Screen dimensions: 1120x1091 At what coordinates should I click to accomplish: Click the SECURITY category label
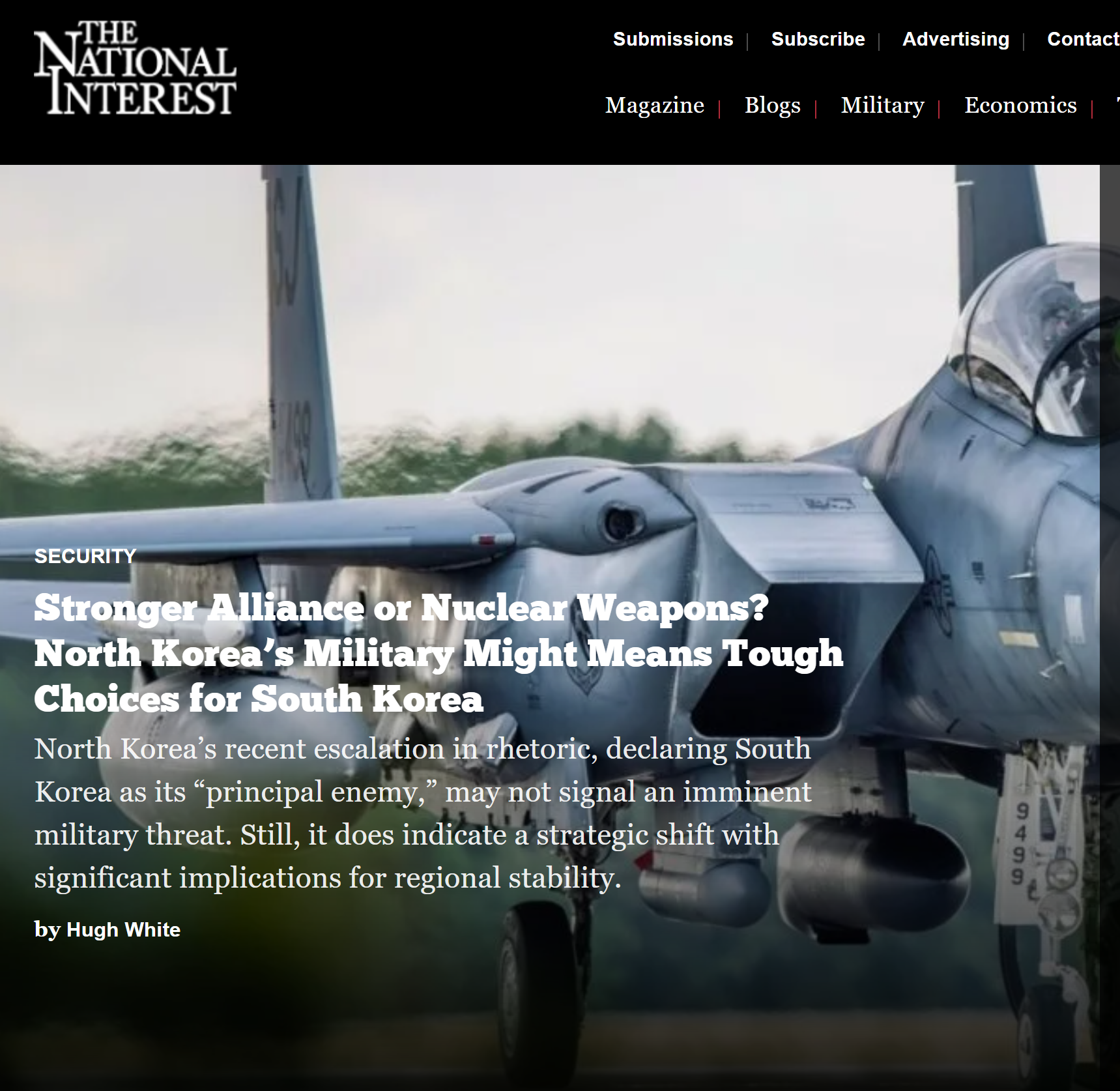pyautogui.click(x=85, y=556)
